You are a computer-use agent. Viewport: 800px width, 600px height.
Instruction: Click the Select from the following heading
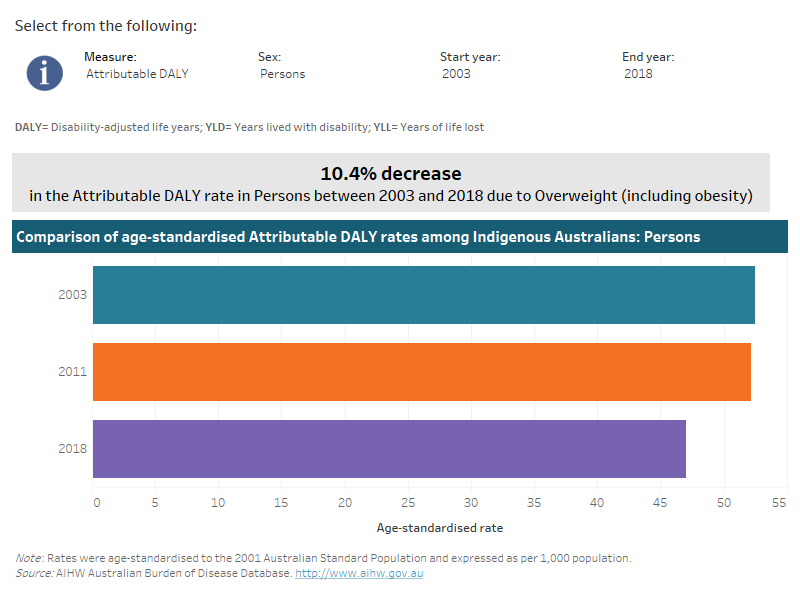(x=103, y=25)
